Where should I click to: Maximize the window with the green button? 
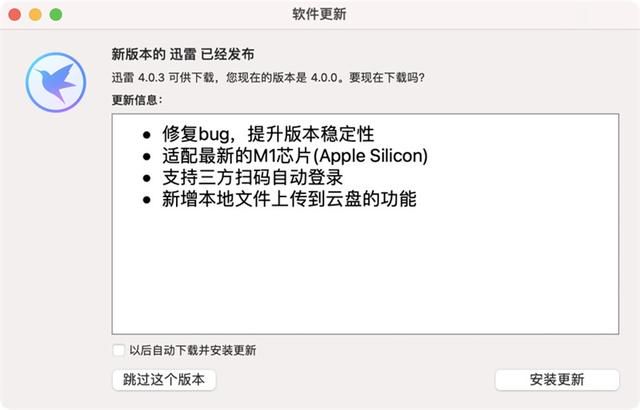56,14
